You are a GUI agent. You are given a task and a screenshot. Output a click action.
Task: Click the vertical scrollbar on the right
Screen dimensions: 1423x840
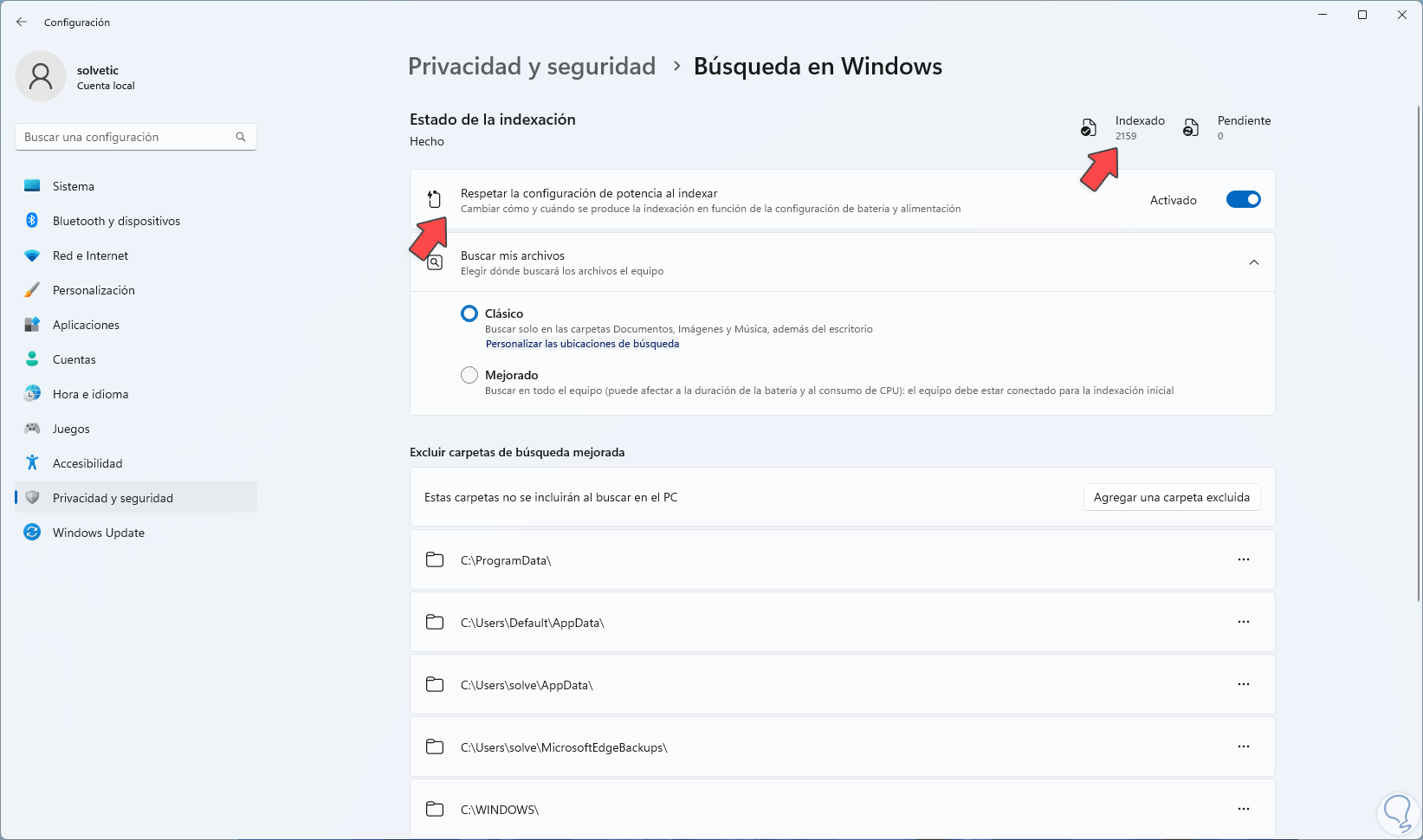click(1418, 346)
